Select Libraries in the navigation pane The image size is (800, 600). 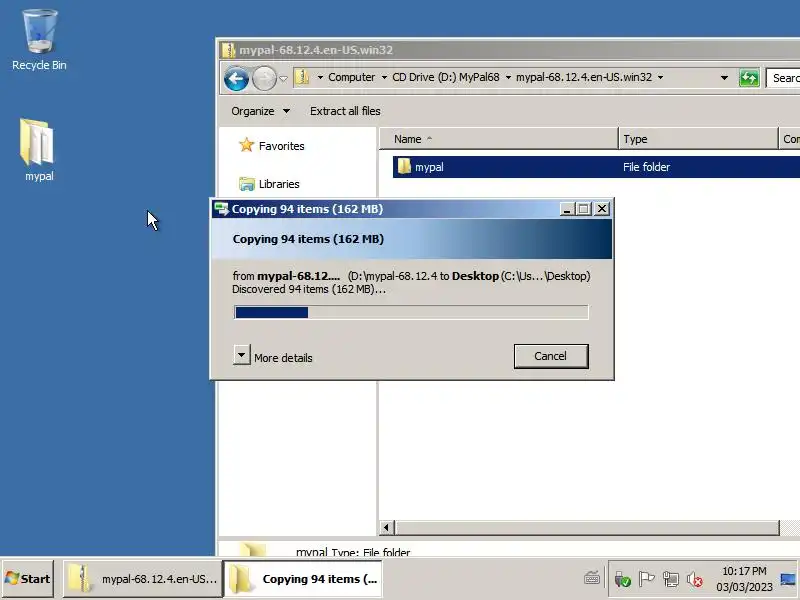(269, 184)
